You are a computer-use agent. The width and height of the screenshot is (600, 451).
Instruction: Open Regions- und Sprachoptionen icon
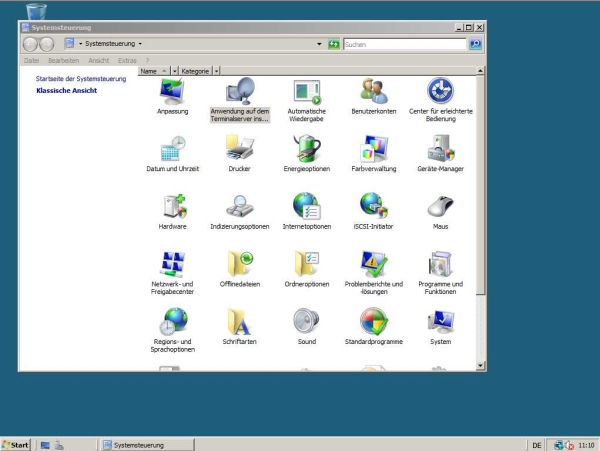tap(172, 331)
